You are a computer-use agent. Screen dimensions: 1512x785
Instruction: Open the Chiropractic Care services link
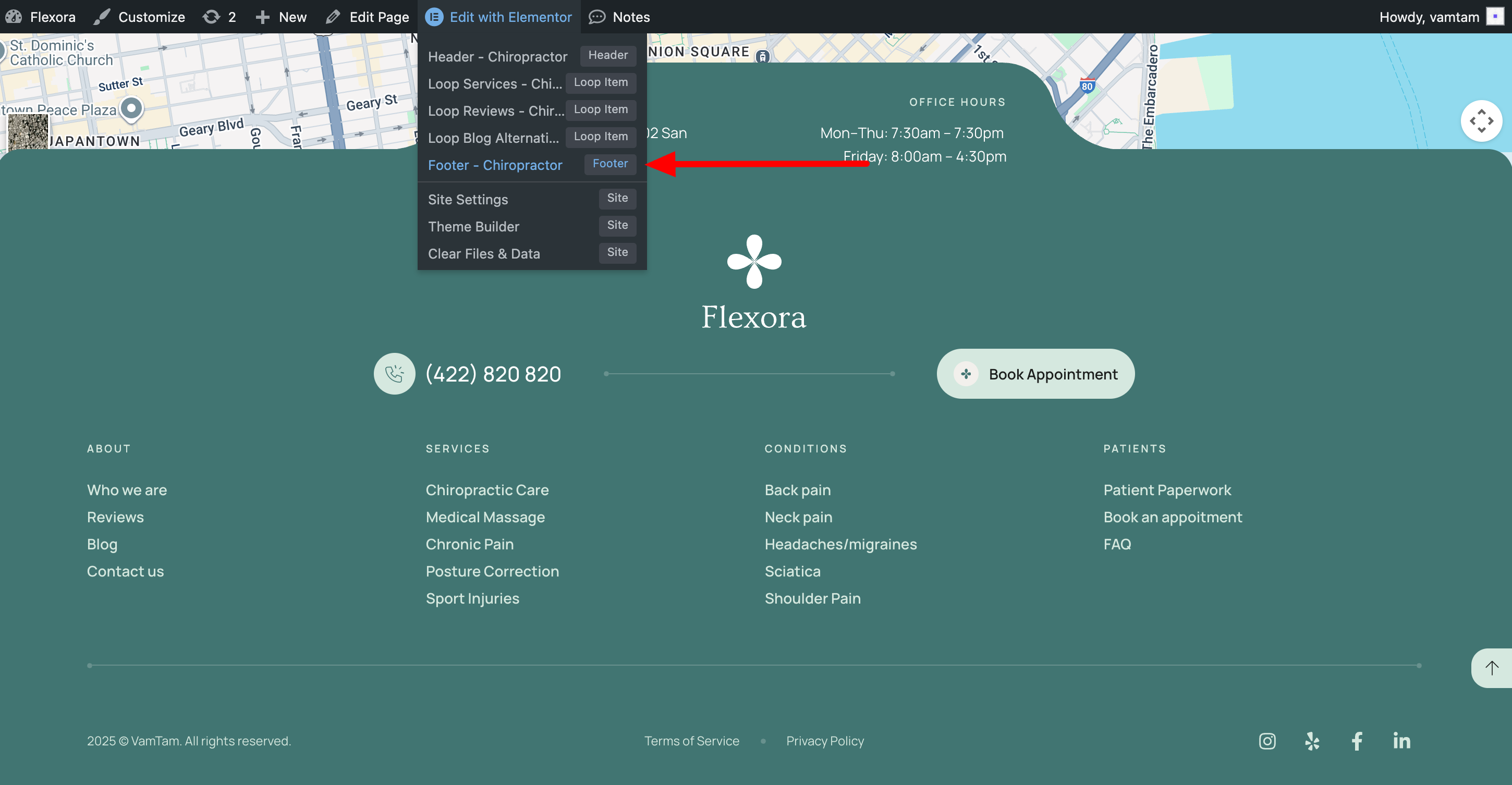tap(486, 490)
